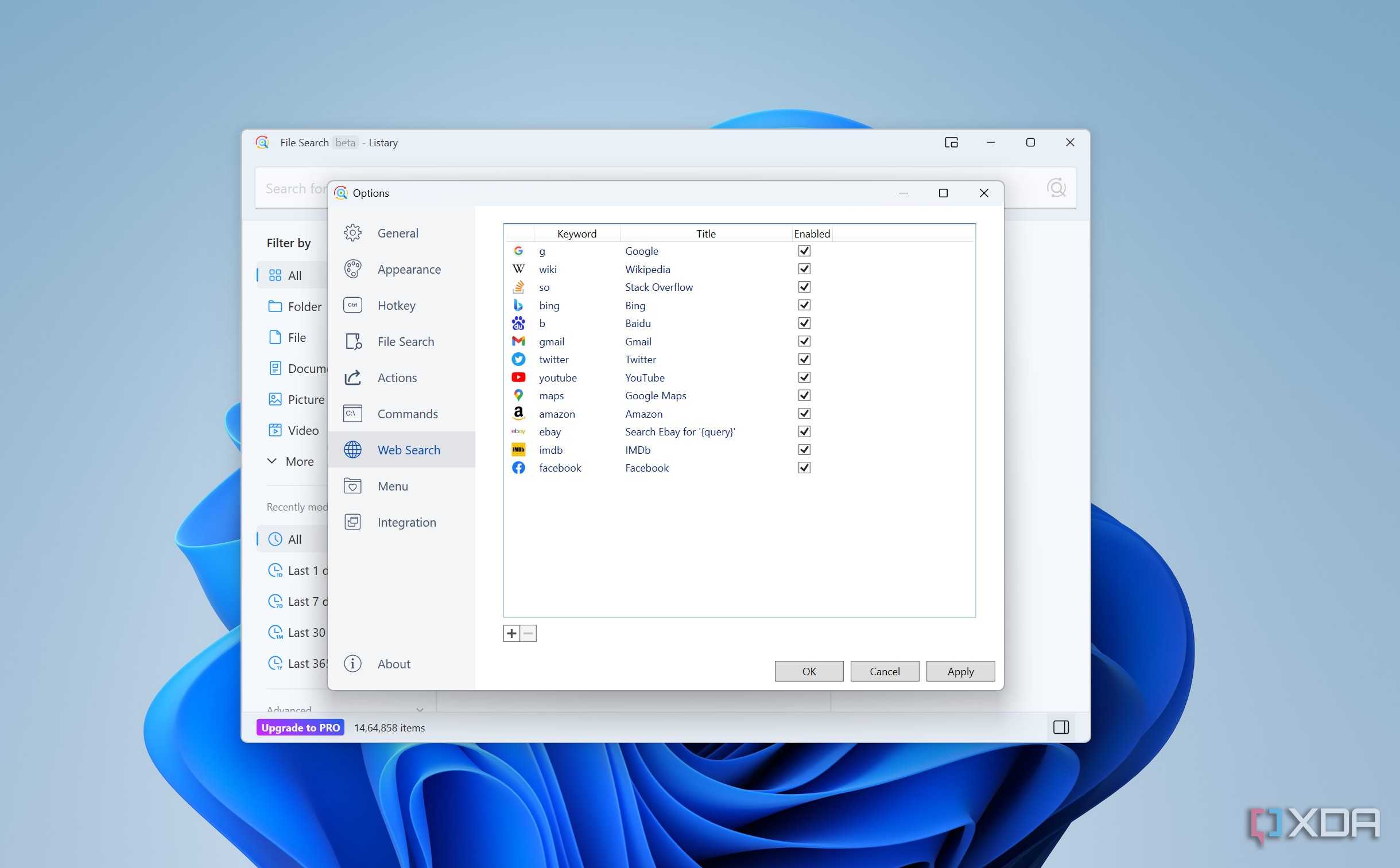1400x868 pixels.
Task: Disable the Google search checkbox
Action: pos(804,251)
